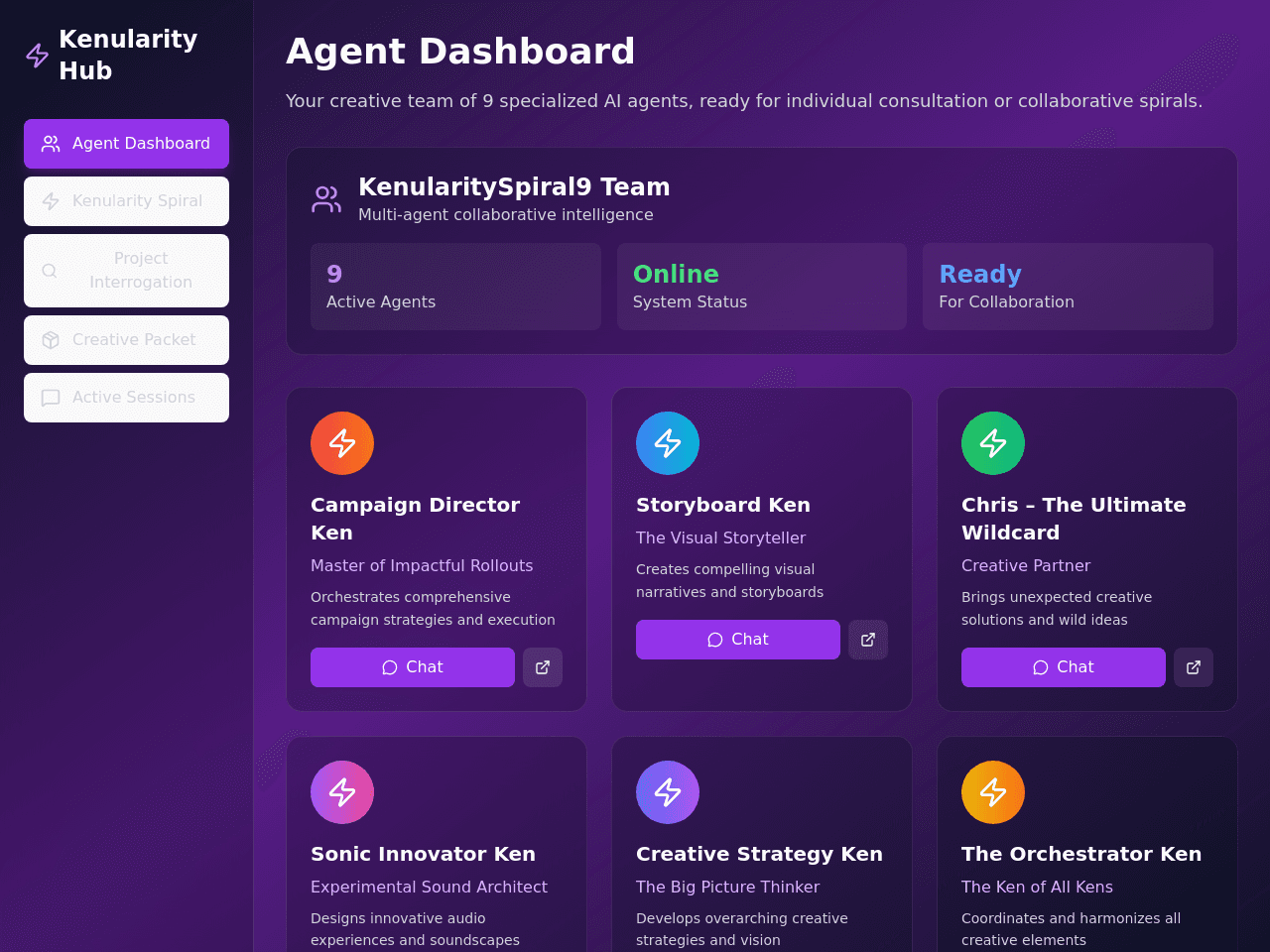Image resolution: width=1270 pixels, height=952 pixels.
Task: Click the team users icon beside KenularitySpiral9 Team
Action: (x=326, y=199)
